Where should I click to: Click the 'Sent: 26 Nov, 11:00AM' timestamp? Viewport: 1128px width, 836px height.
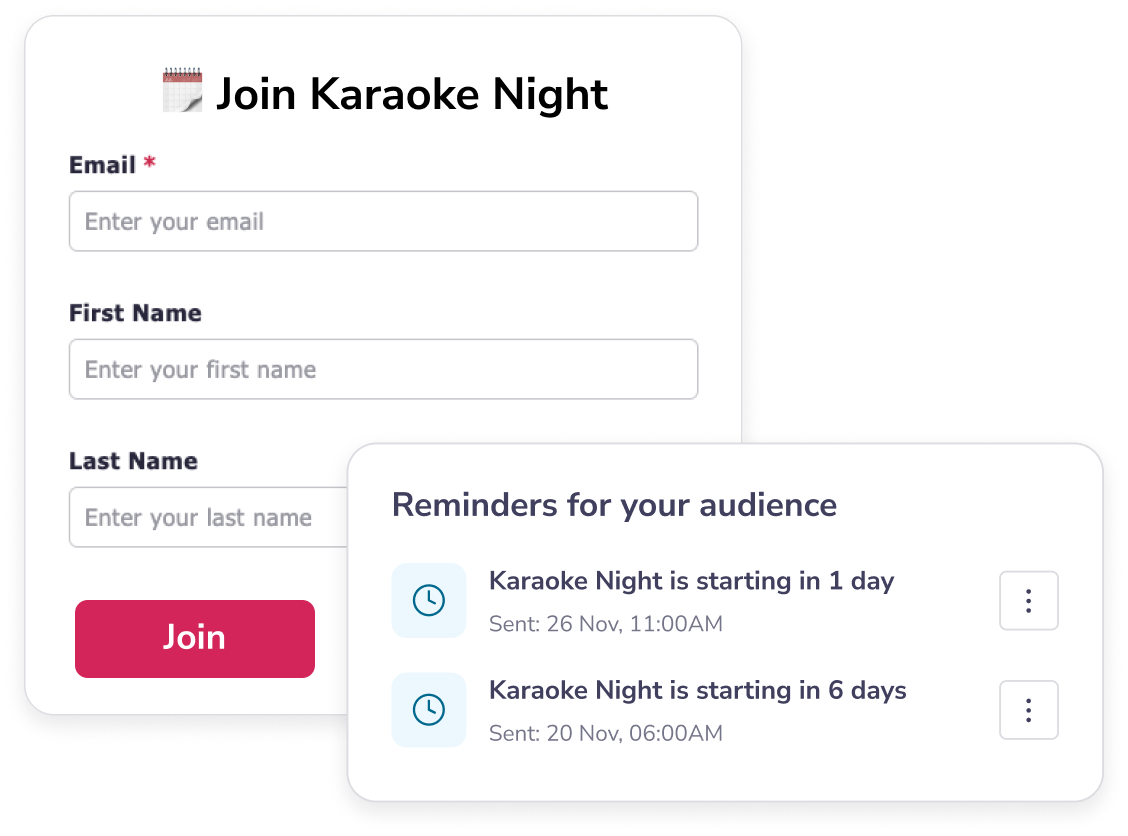click(x=605, y=623)
